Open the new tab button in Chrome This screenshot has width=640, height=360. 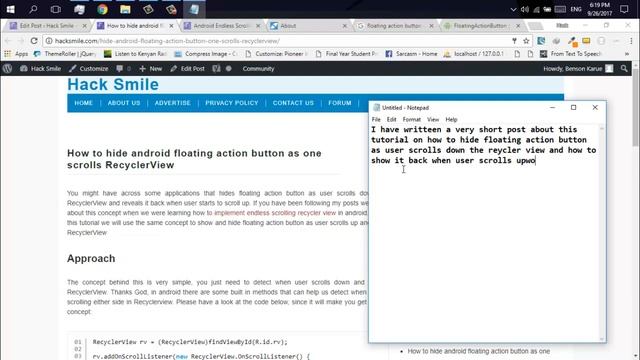point(536,26)
